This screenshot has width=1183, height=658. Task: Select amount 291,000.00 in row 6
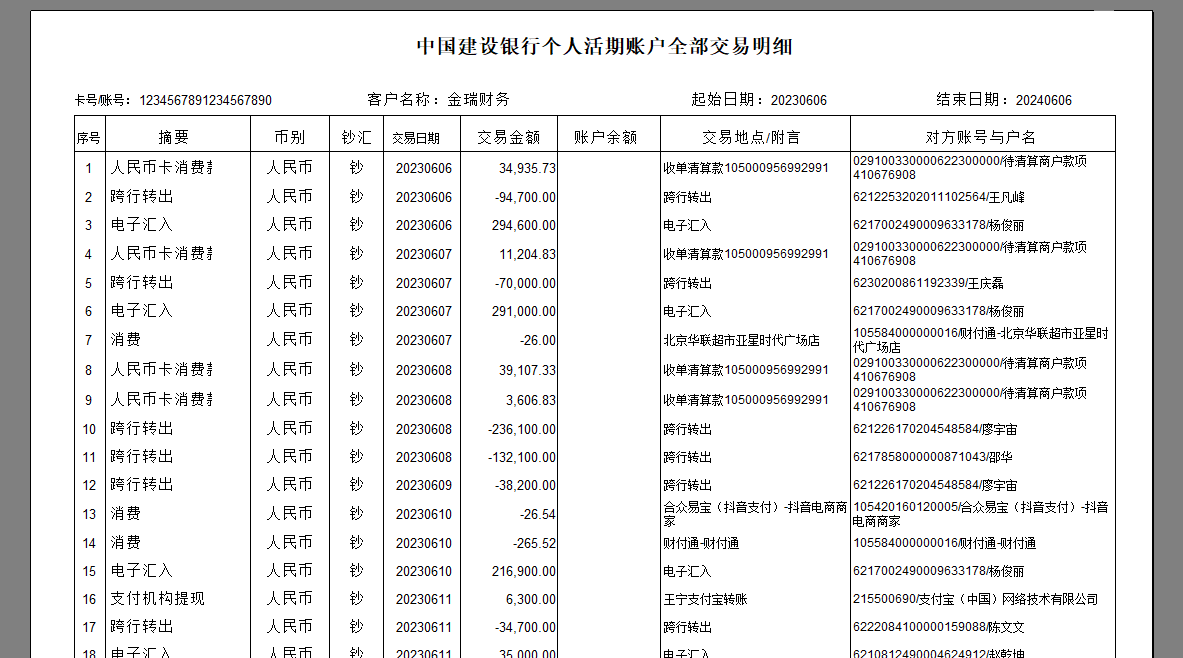click(524, 311)
